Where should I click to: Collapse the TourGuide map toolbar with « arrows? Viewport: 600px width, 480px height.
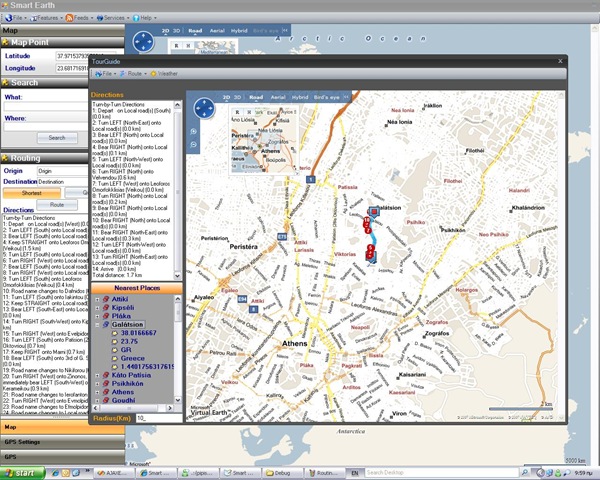point(346,97)
